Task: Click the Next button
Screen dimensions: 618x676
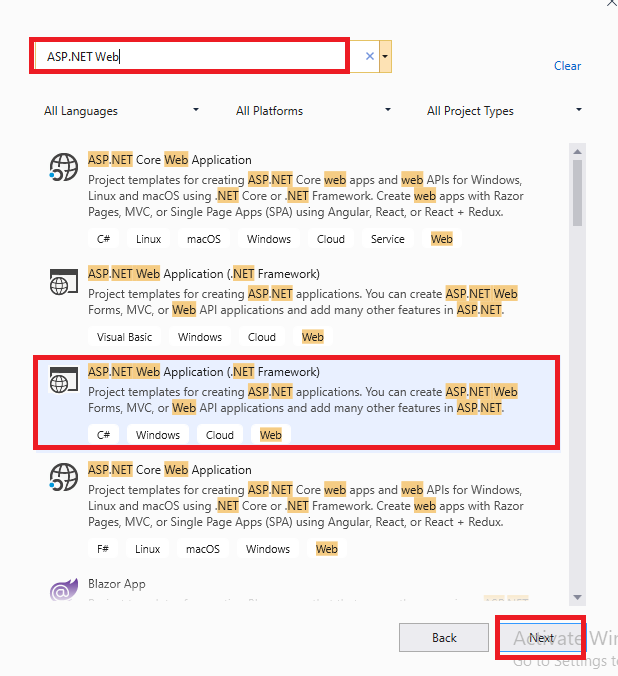Action: pyautogui.click(x=541, y=638)
